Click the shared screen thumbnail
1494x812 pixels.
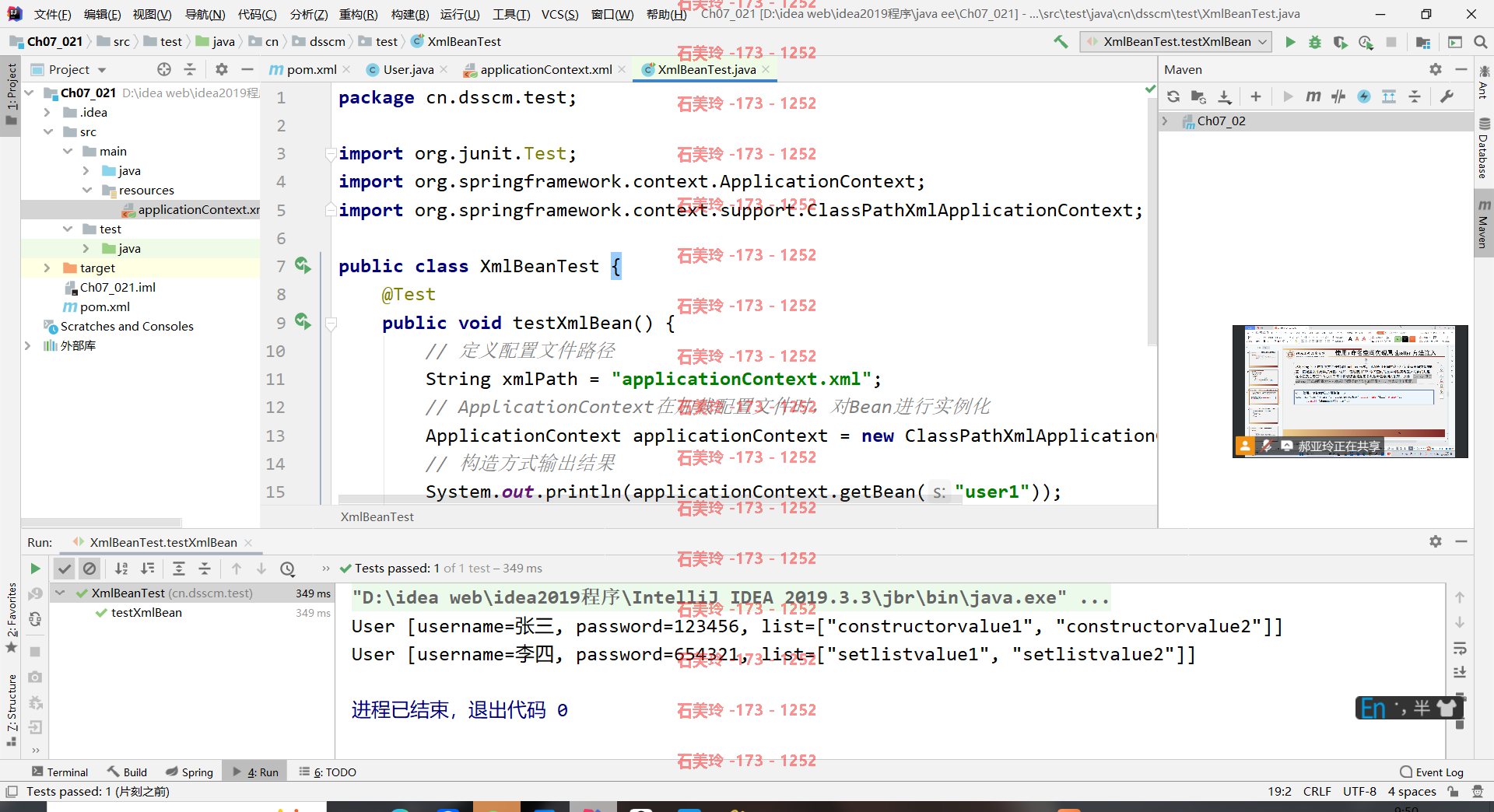point(1350,391)
